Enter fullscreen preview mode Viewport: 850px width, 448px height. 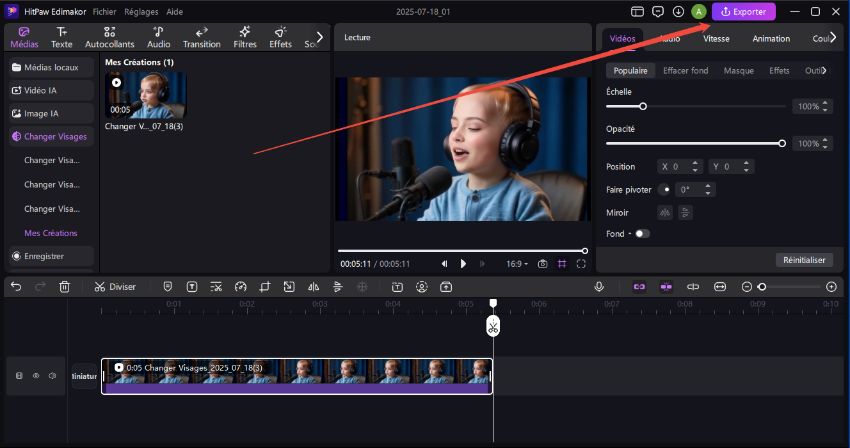pos(581,264)
